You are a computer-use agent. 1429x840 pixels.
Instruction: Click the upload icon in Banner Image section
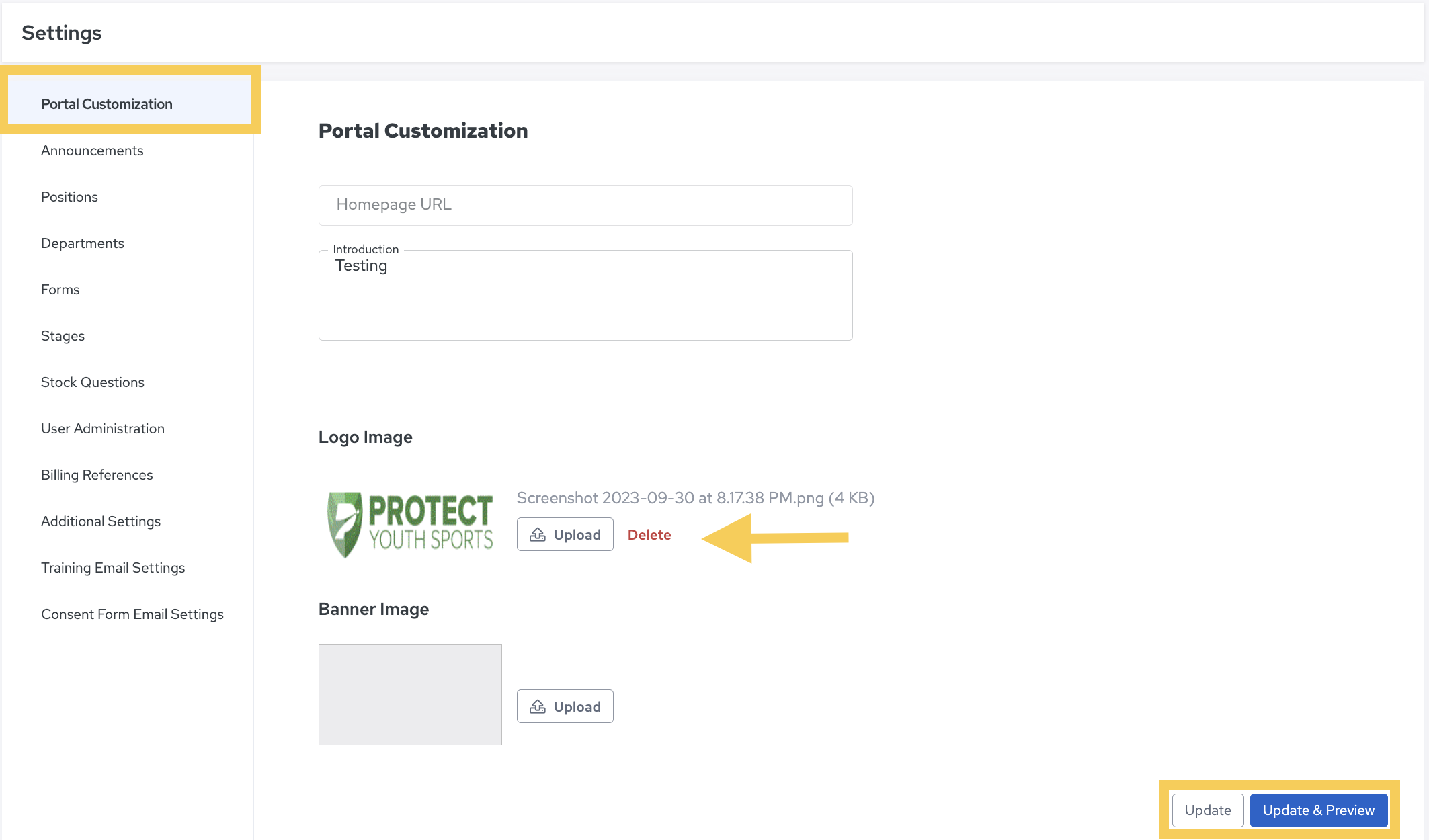click(x=538, y=707)
